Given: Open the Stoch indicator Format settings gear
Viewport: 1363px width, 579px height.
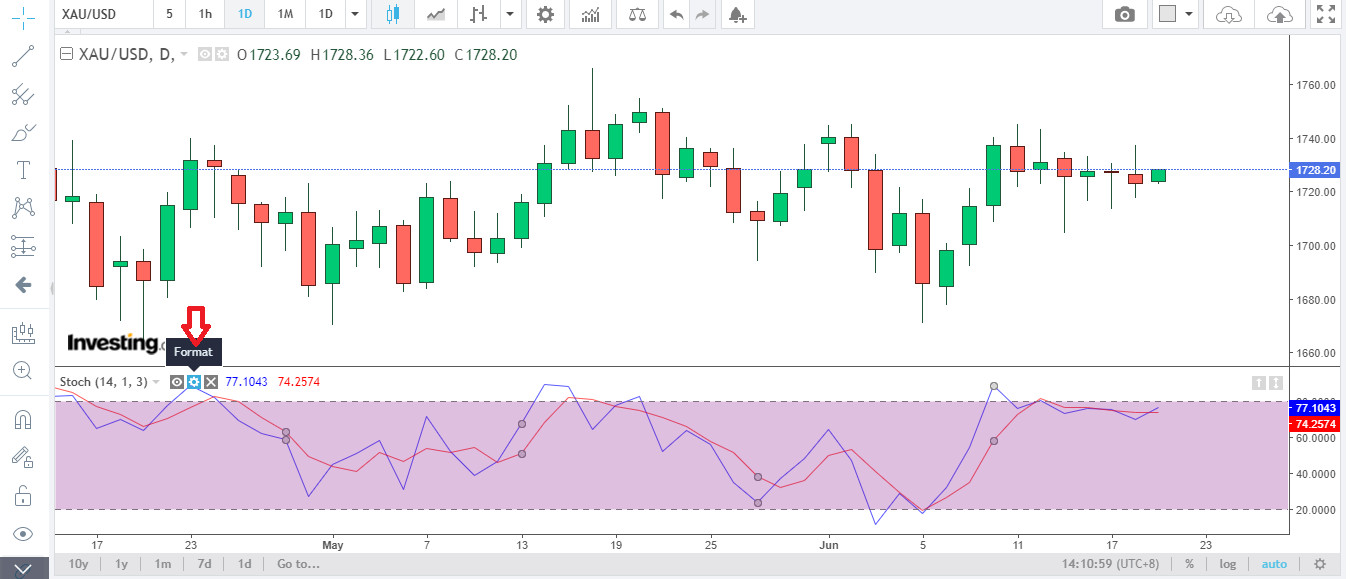Looking at the screenshot, I should click(x=194, y=382).
